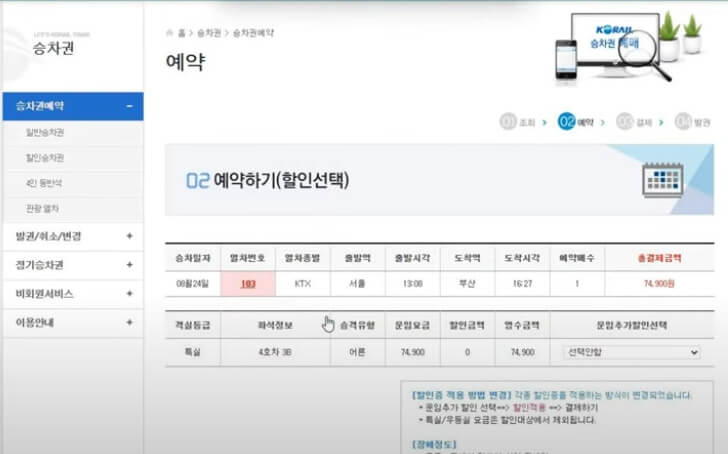Click the 서울 departure station cell

[357, 284]
